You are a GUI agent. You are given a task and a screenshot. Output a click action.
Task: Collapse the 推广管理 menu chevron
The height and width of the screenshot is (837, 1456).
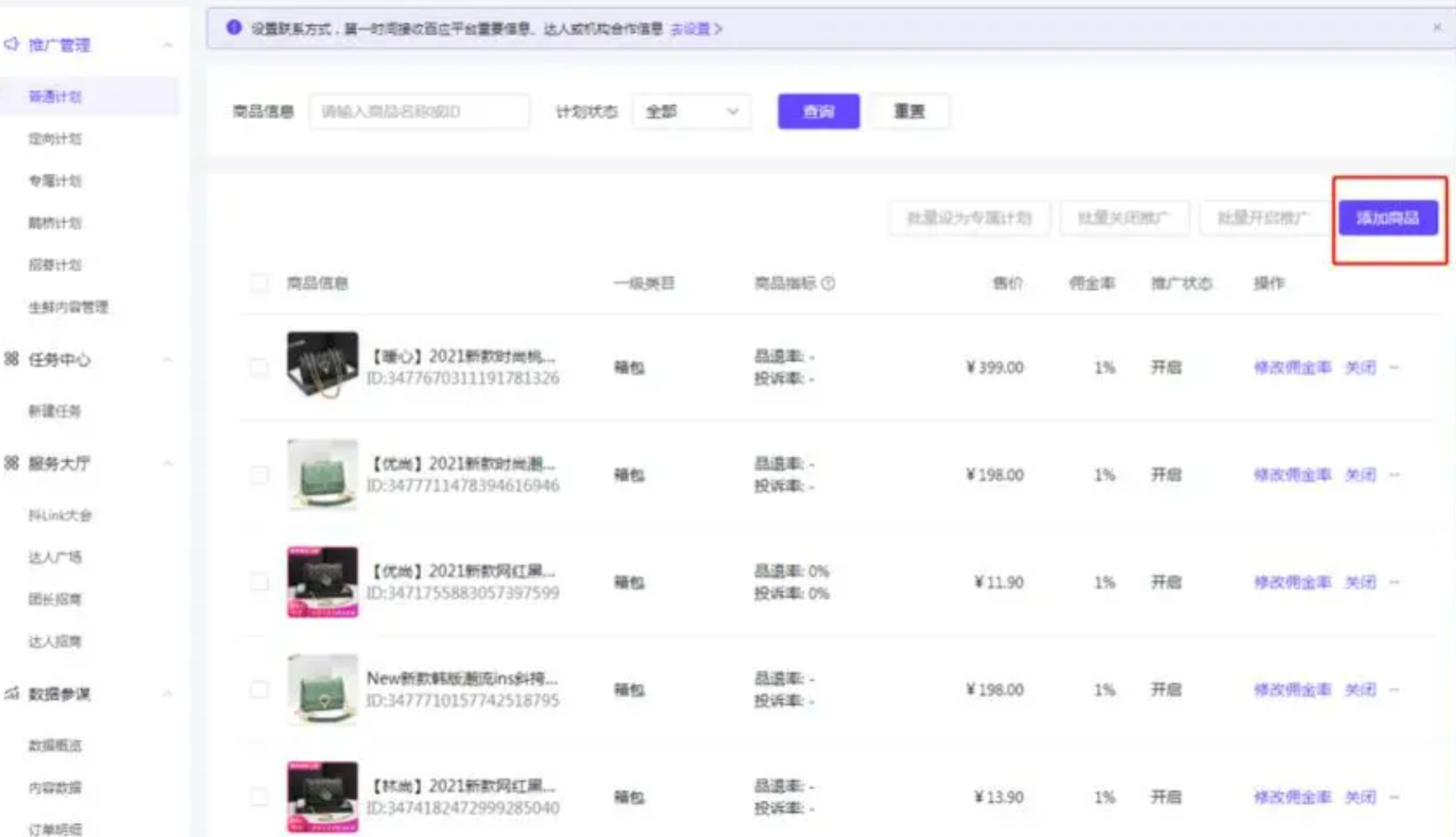[x=168, y=45]
